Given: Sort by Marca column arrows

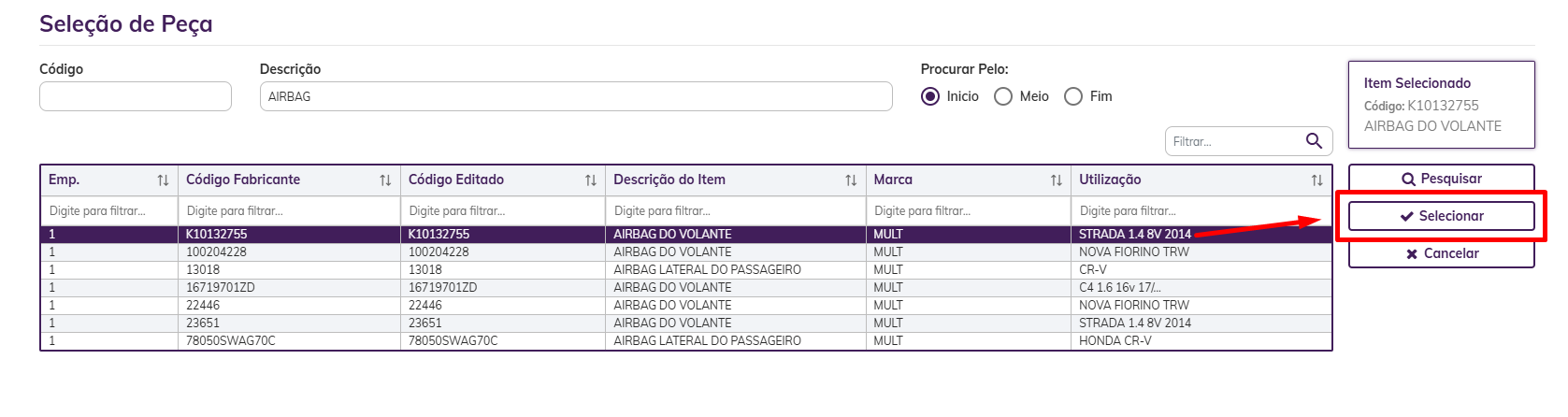Looking at the screenshot, I should tap(1056, 180).
